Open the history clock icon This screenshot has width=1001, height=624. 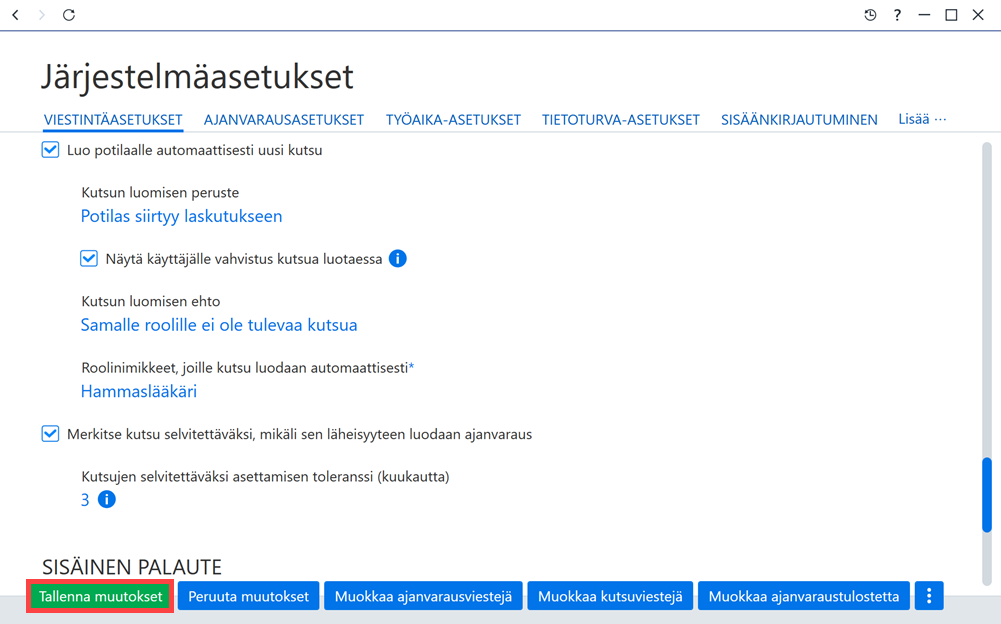870,15
